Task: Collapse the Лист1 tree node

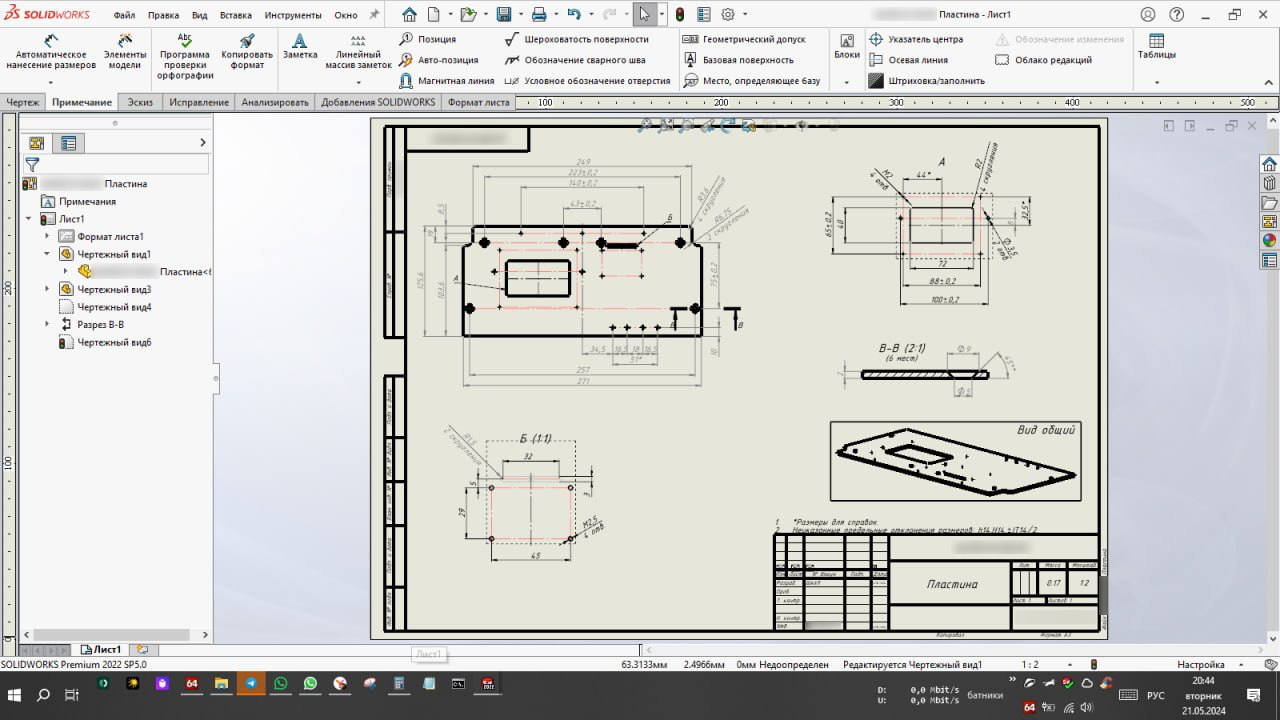Action: click(29, 219)
